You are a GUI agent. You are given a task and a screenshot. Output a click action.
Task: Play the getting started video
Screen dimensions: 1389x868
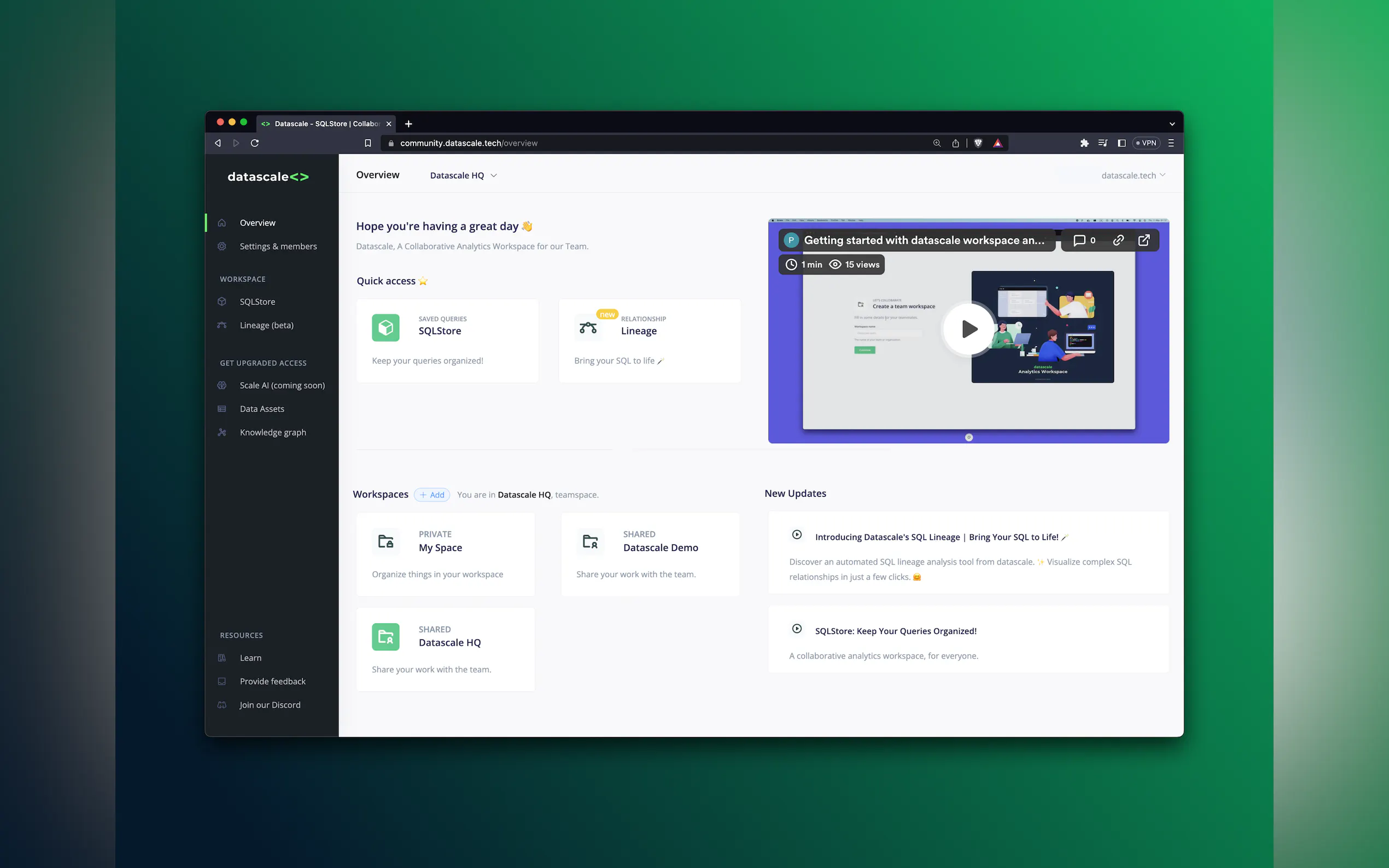click(x=969, y=329)
